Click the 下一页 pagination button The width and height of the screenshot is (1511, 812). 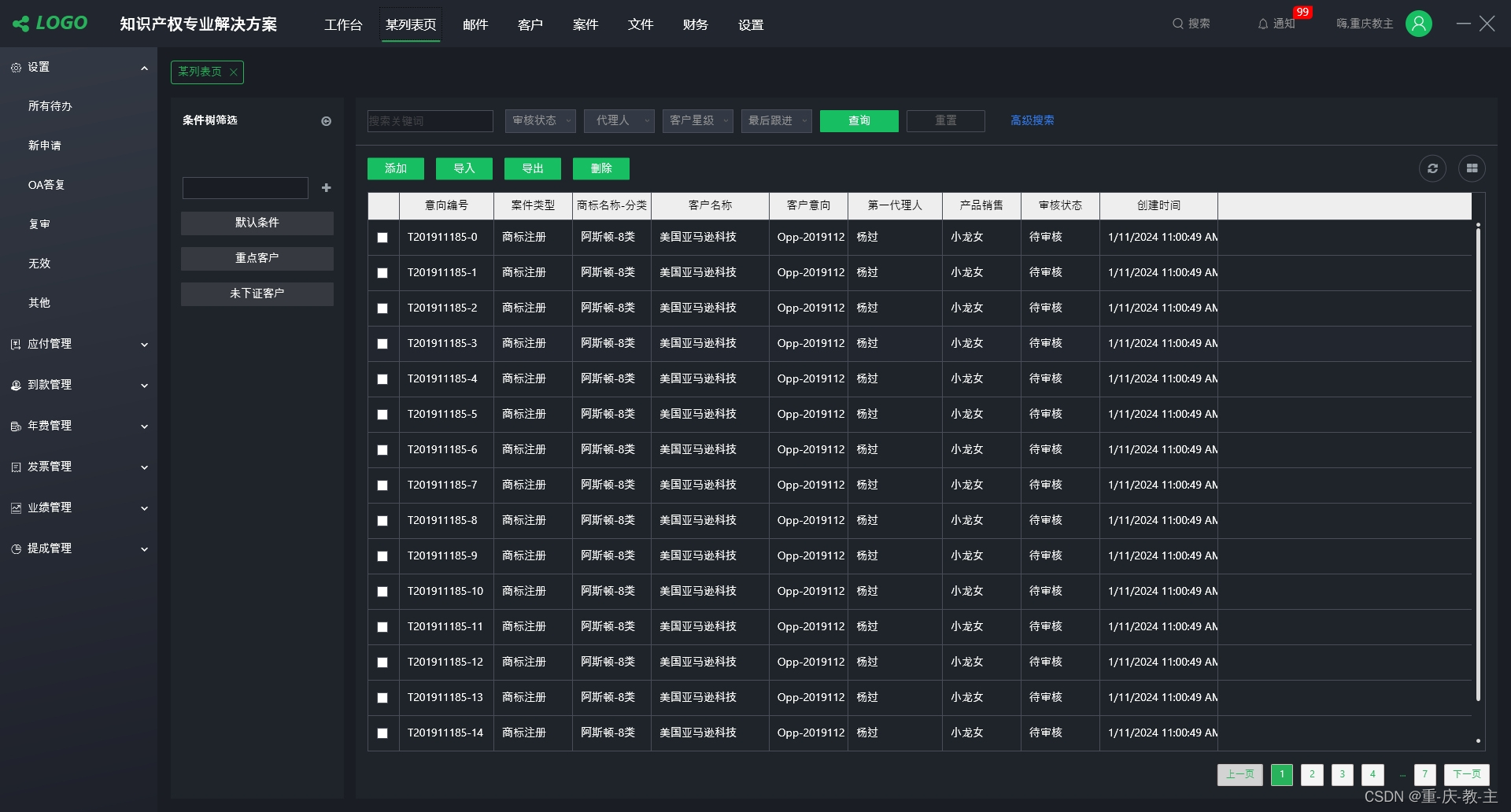pos(1467,775)
